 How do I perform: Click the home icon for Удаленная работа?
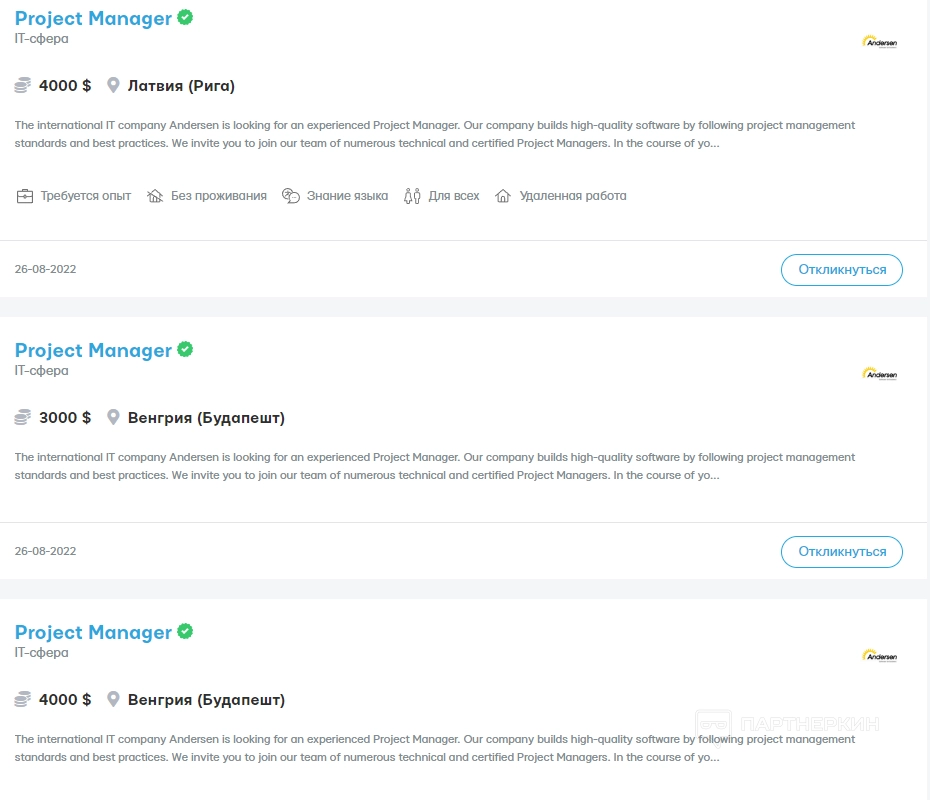(x=503, y=196)
